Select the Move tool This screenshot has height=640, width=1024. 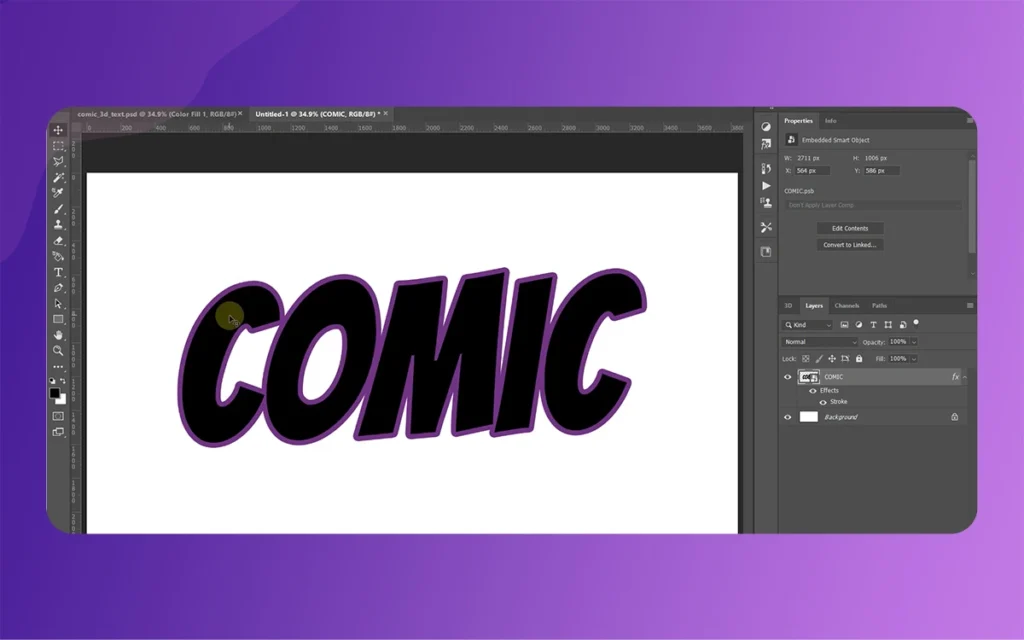[x=58, y=130]
